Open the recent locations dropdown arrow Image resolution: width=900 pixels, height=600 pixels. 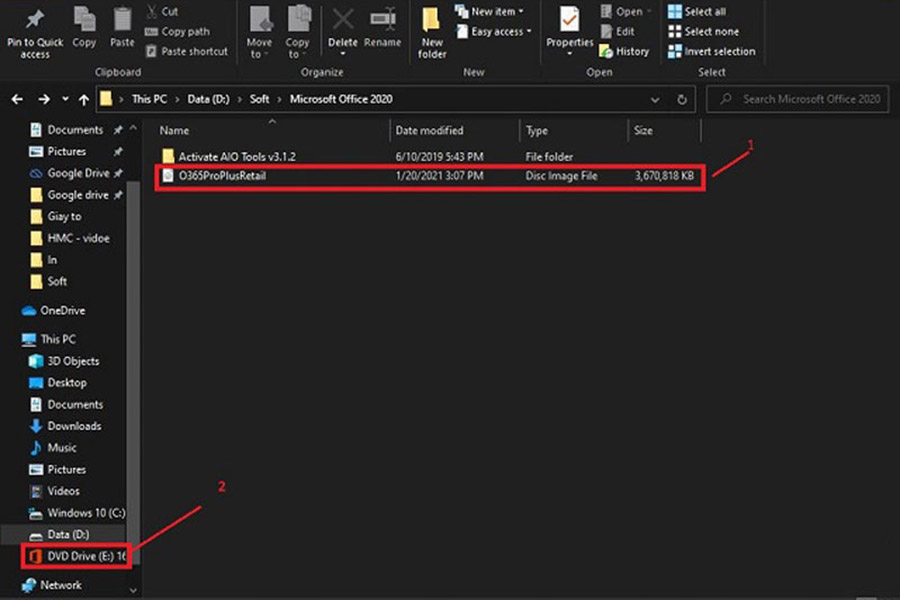pyautogui.click(x=65, y=99)
